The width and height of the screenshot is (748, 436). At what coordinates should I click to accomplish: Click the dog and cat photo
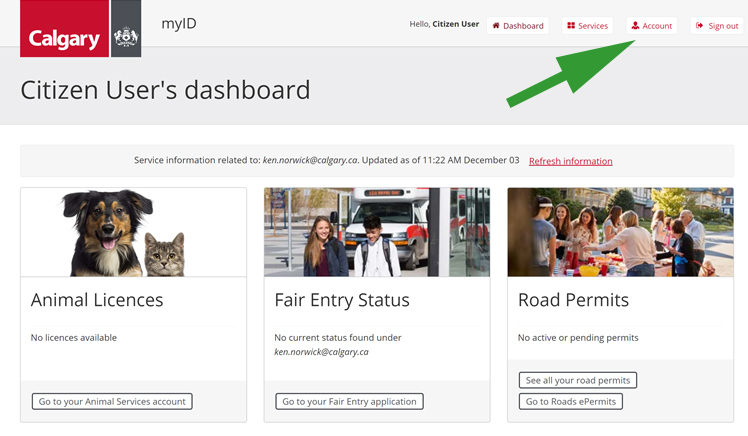tap(134, 232)
